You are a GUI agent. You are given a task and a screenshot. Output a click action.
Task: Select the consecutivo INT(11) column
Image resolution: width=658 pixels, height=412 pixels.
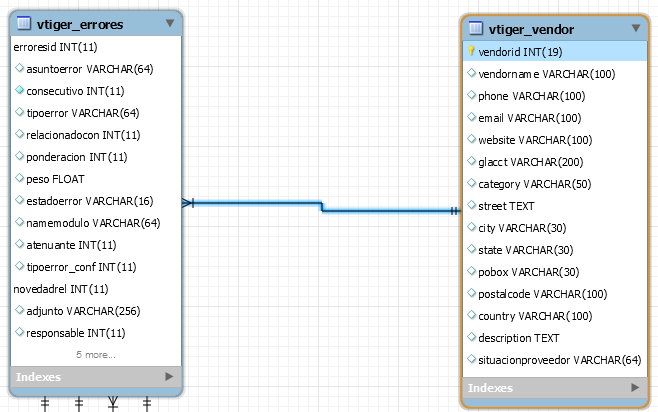[96, 91]
